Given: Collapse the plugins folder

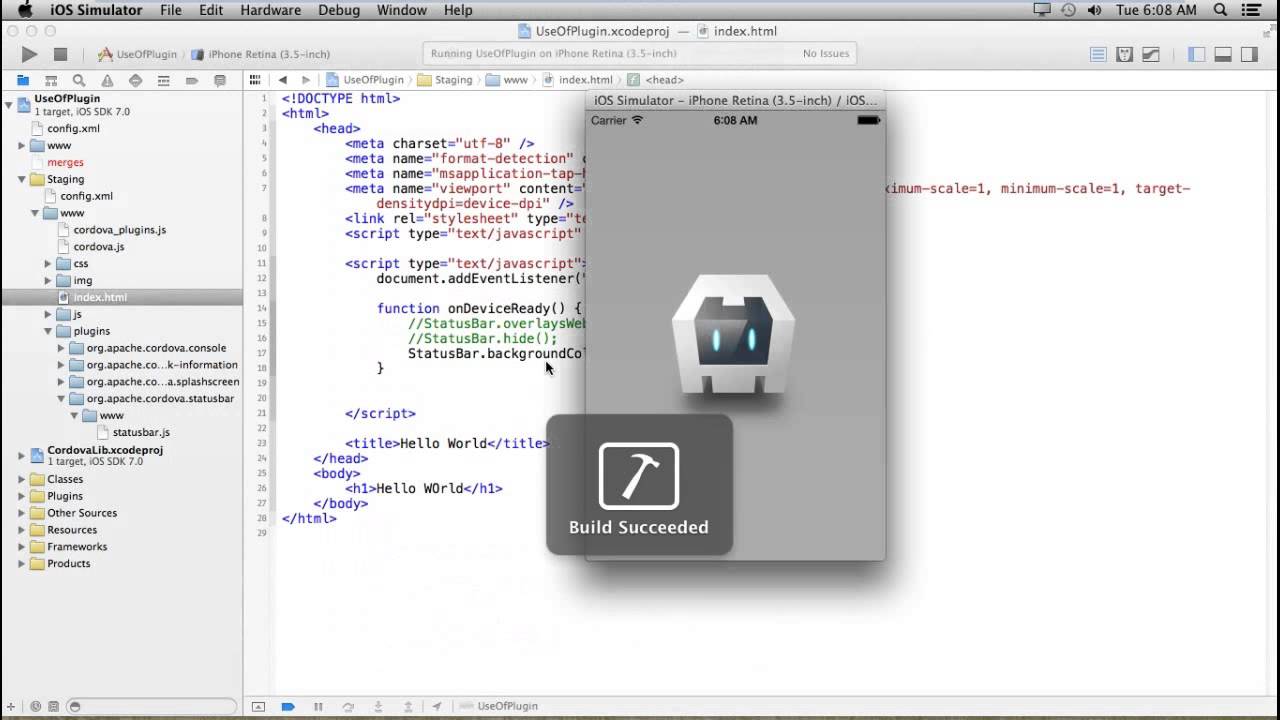Looking at the screenshot, I should 48,331.
